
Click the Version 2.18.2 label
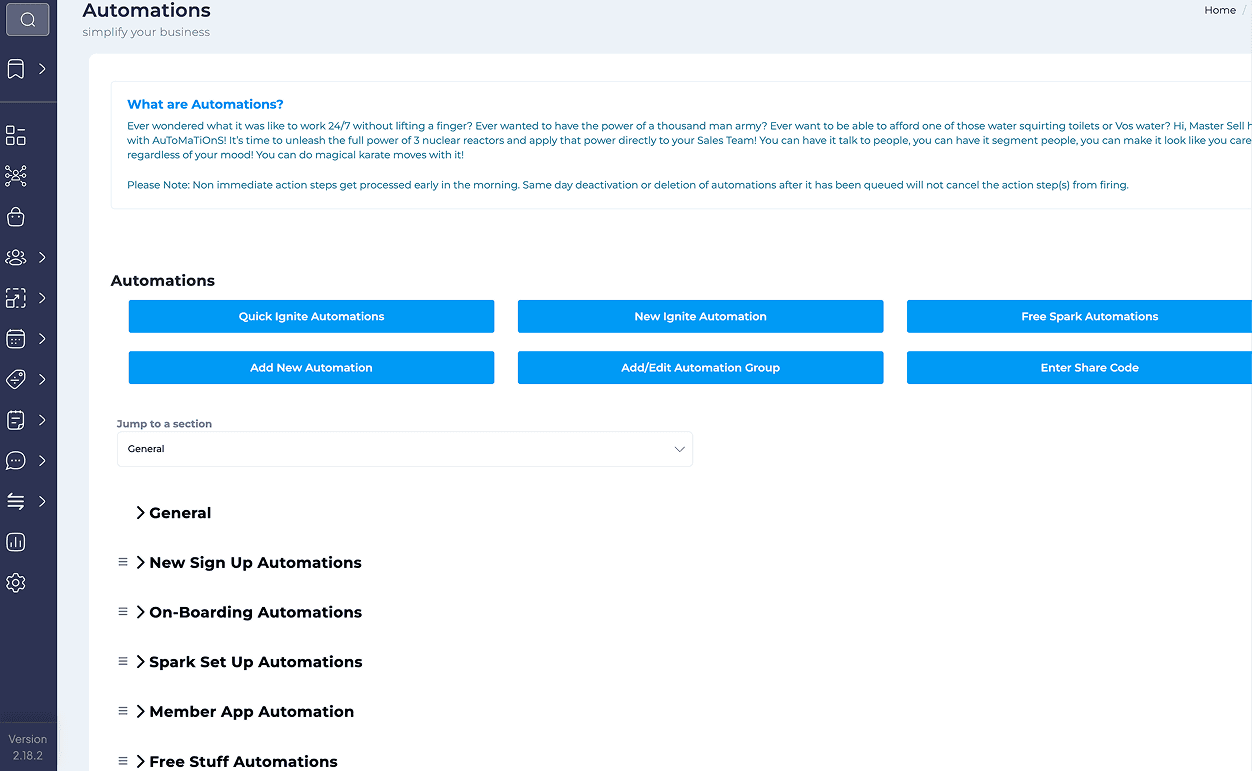(28, 747)
